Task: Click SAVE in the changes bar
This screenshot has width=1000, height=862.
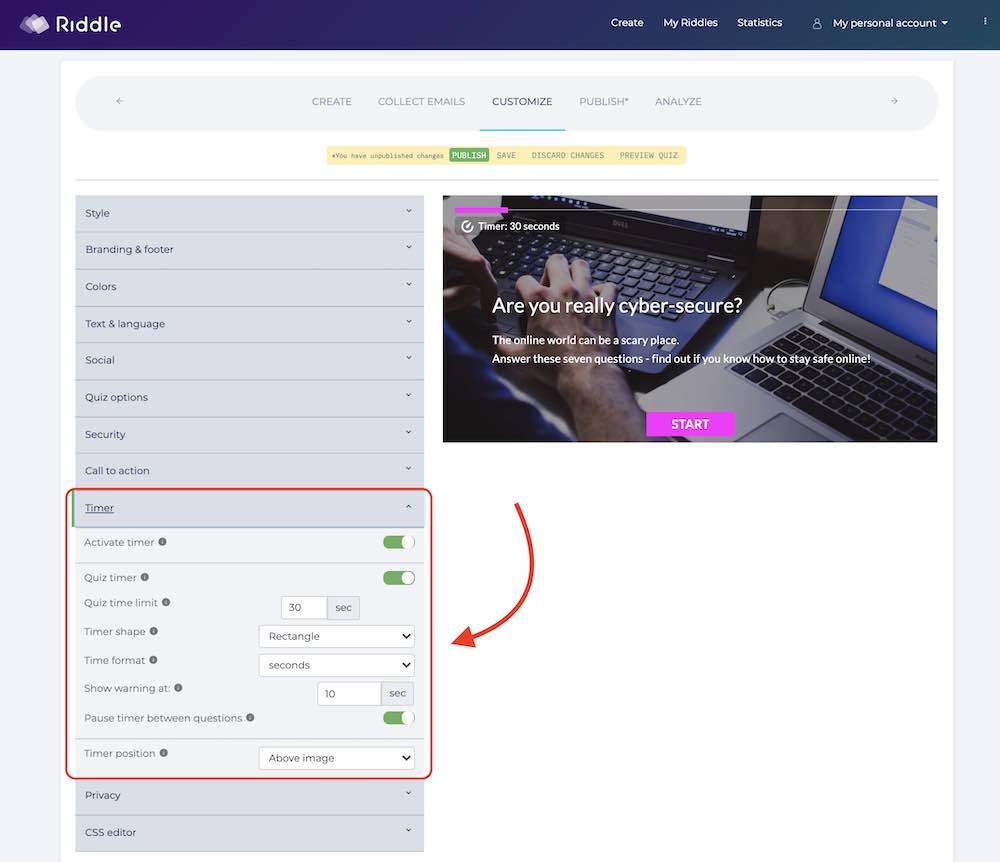Action: (506, 155)
